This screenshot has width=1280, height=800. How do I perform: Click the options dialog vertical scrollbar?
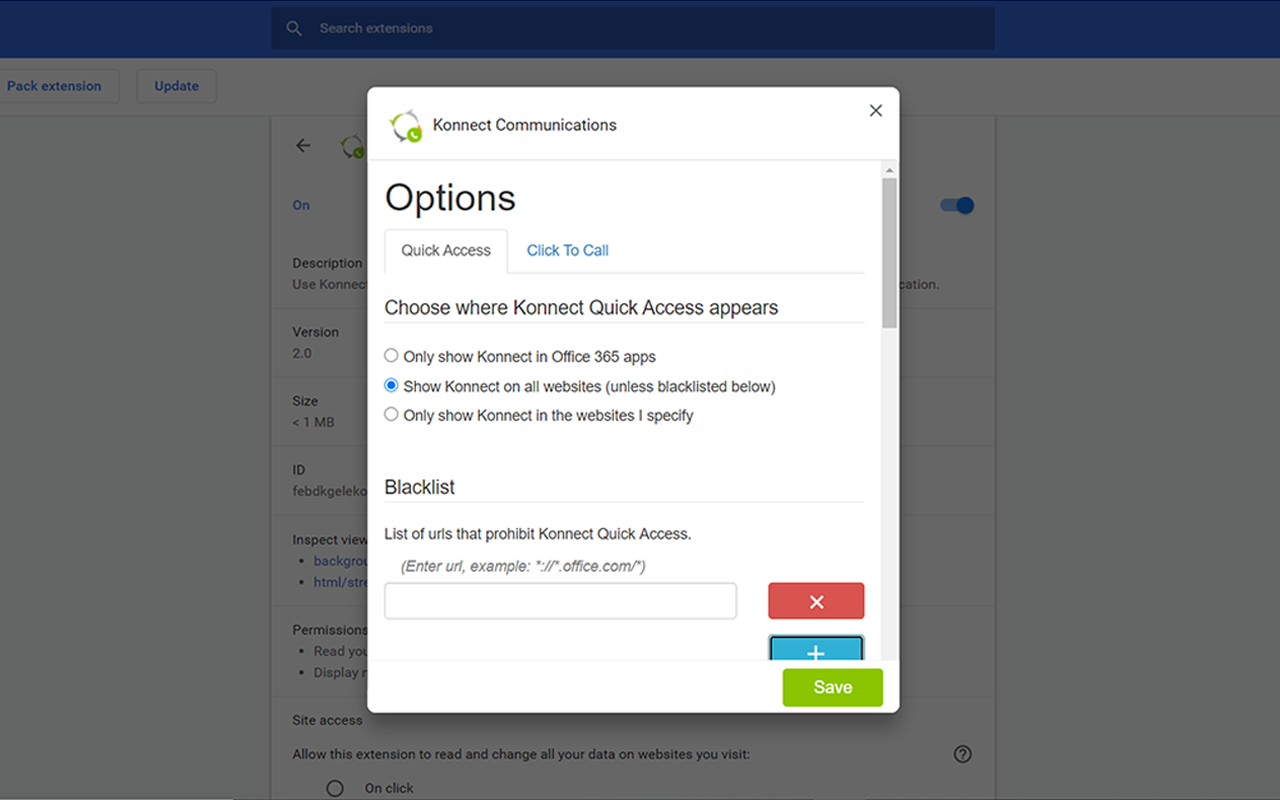click(889, 253)
